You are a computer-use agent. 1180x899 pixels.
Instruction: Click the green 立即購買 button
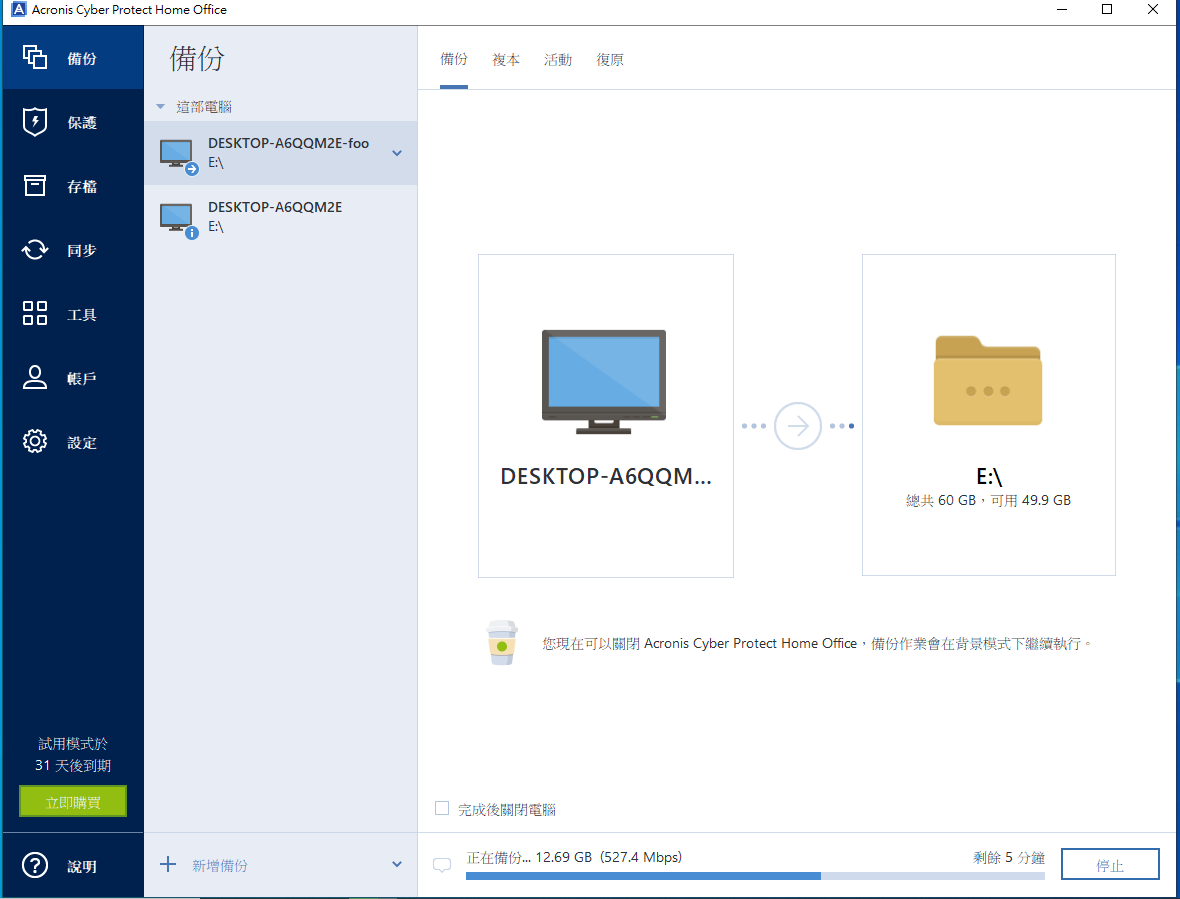pyautogui.click(x=73, y=801)
